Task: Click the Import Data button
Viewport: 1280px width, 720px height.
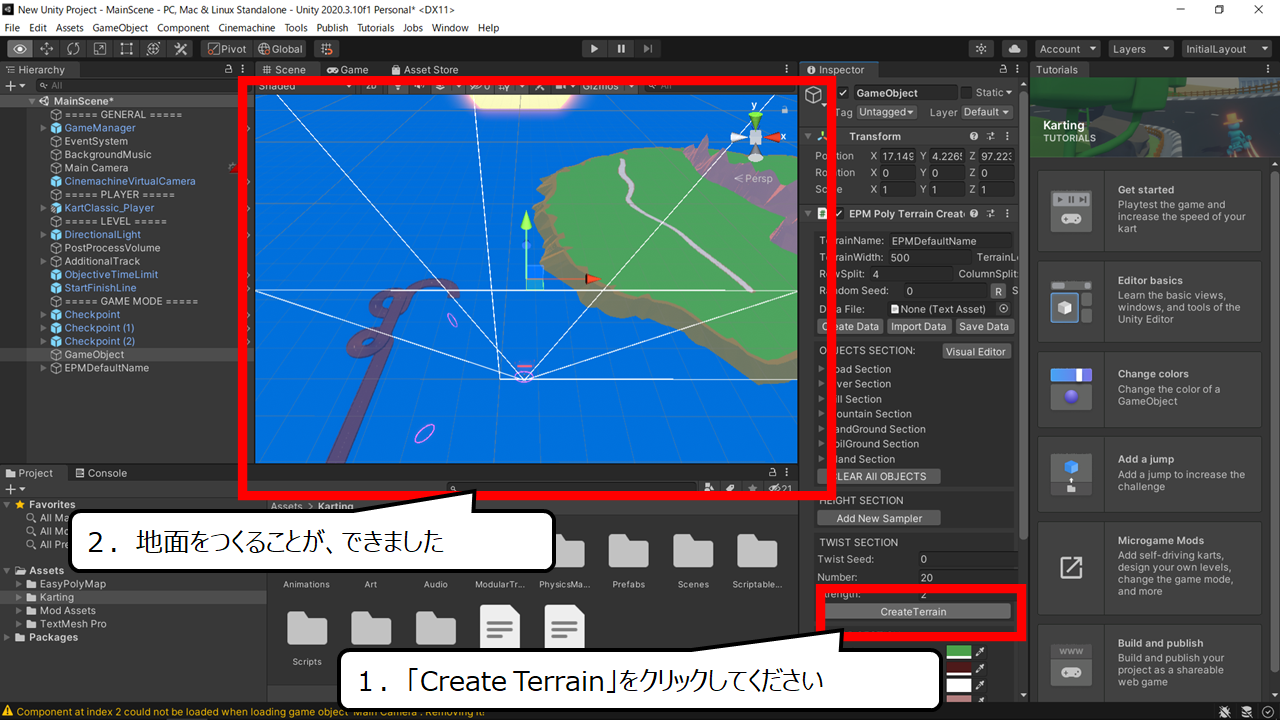Action: point(918,326)
